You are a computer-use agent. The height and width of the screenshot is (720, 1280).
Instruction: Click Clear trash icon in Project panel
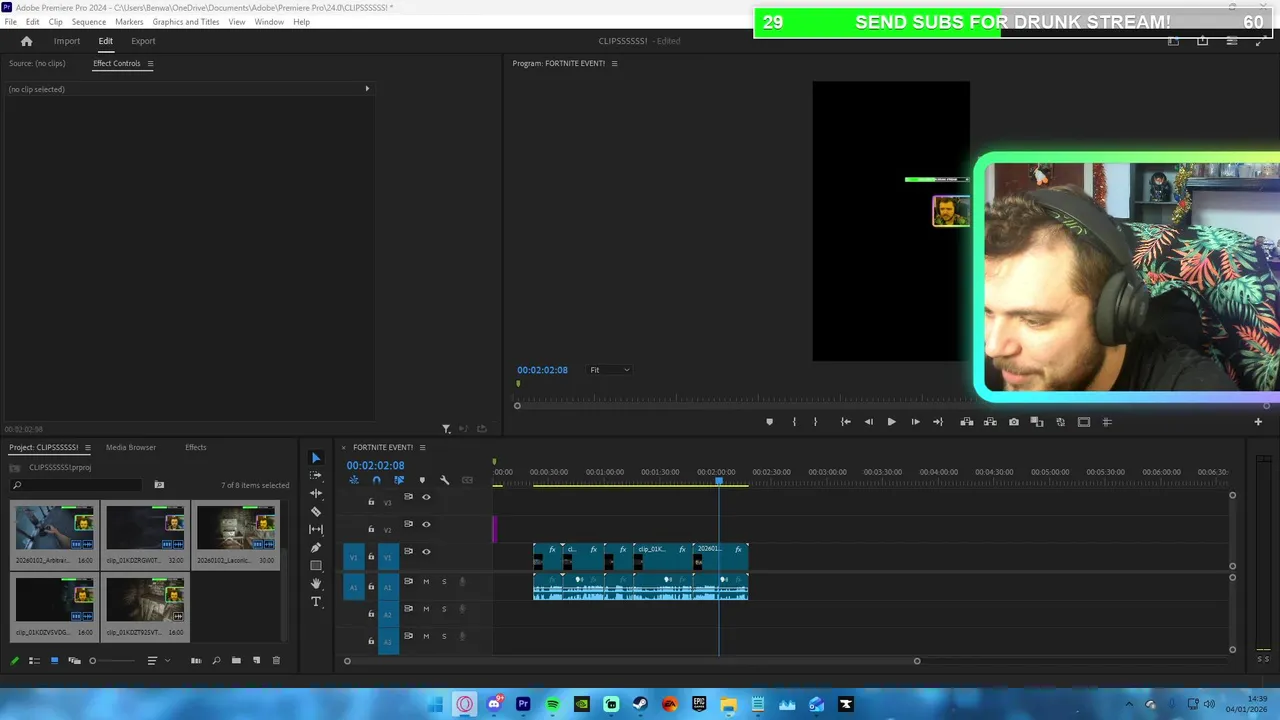click(276, 660)
